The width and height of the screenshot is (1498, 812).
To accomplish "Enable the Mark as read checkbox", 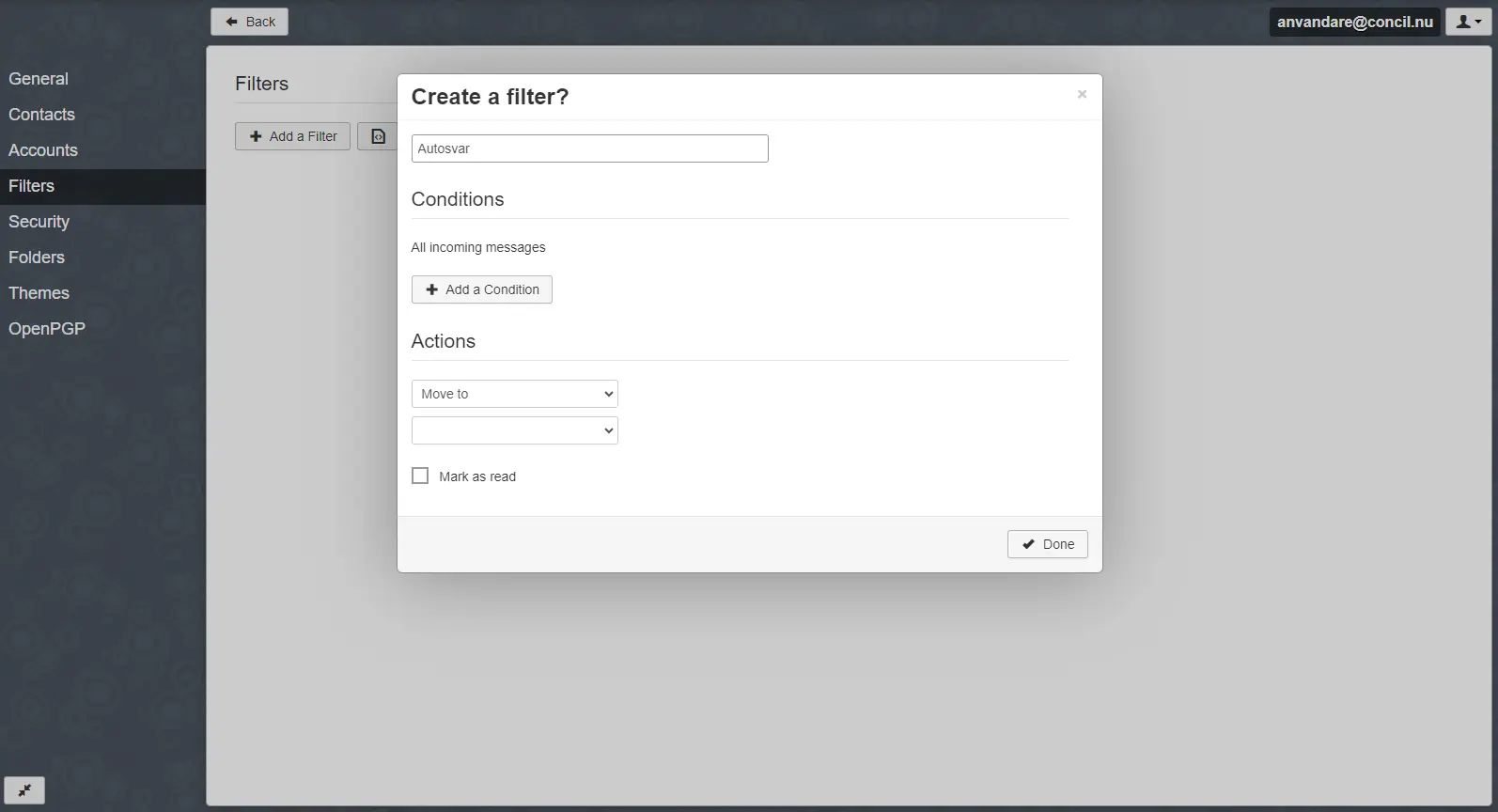I will (420, 476).
